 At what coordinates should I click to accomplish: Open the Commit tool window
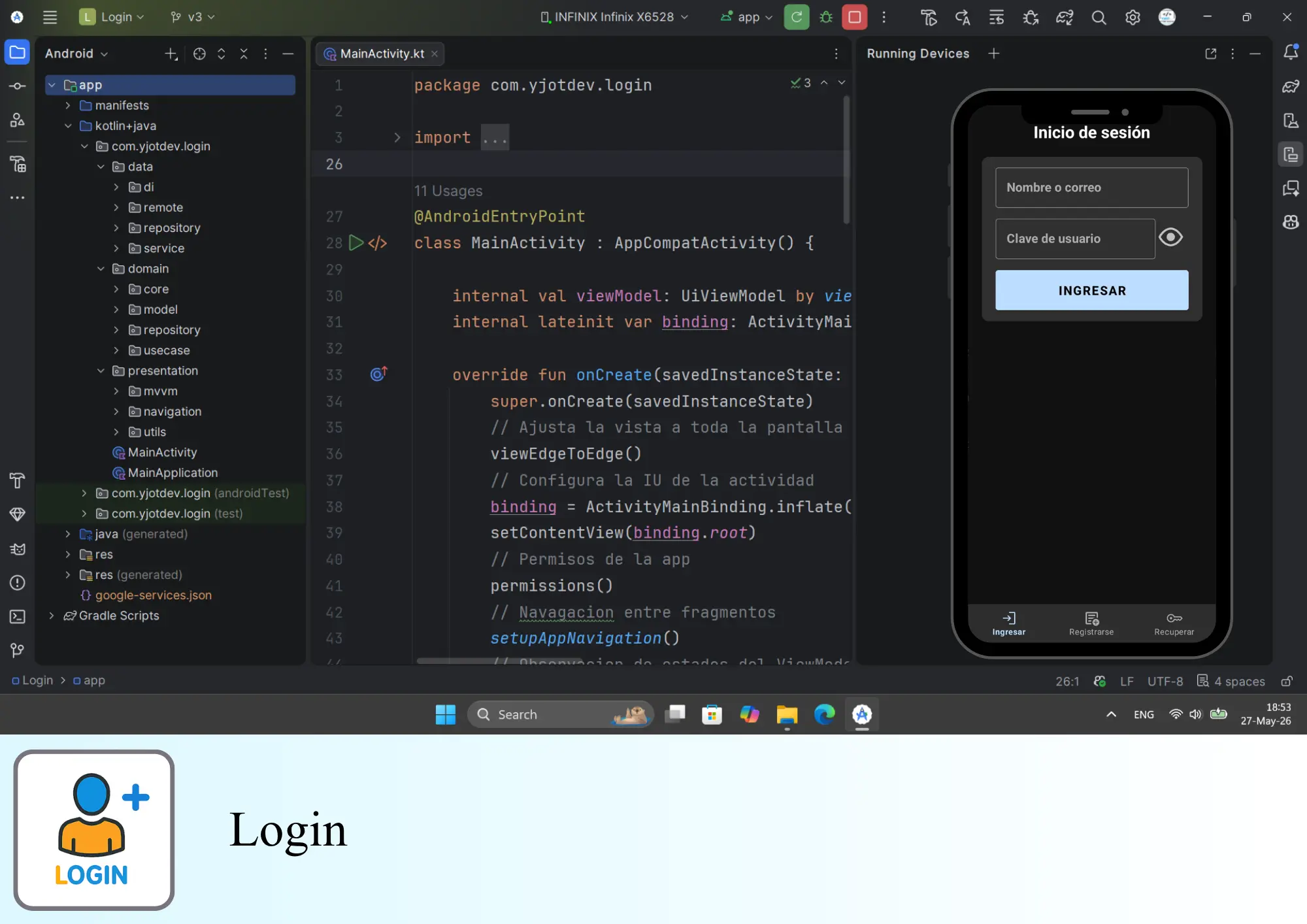[x=18, y=86]
